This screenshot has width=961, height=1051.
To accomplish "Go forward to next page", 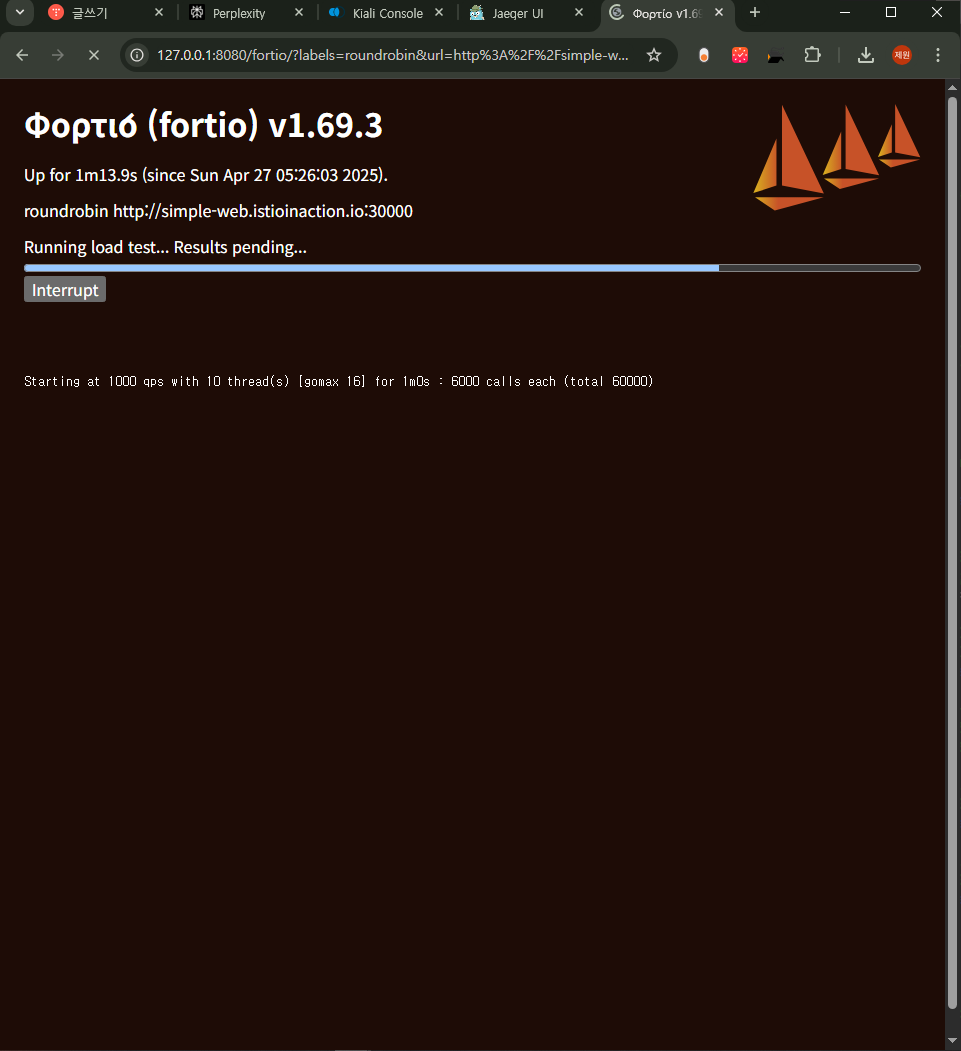I will pos(58,55).
